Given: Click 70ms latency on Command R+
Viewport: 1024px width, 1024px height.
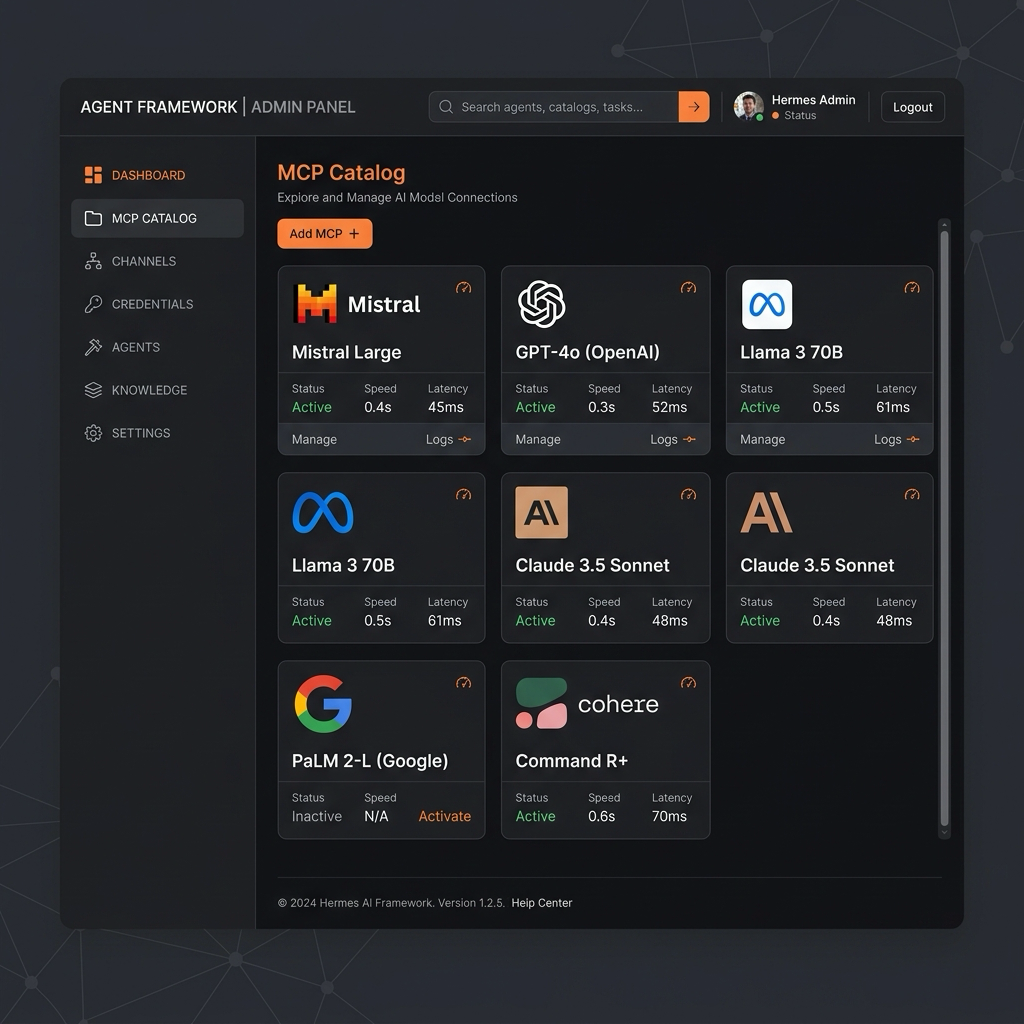Looking at the screenshot, I should (669, 816).
